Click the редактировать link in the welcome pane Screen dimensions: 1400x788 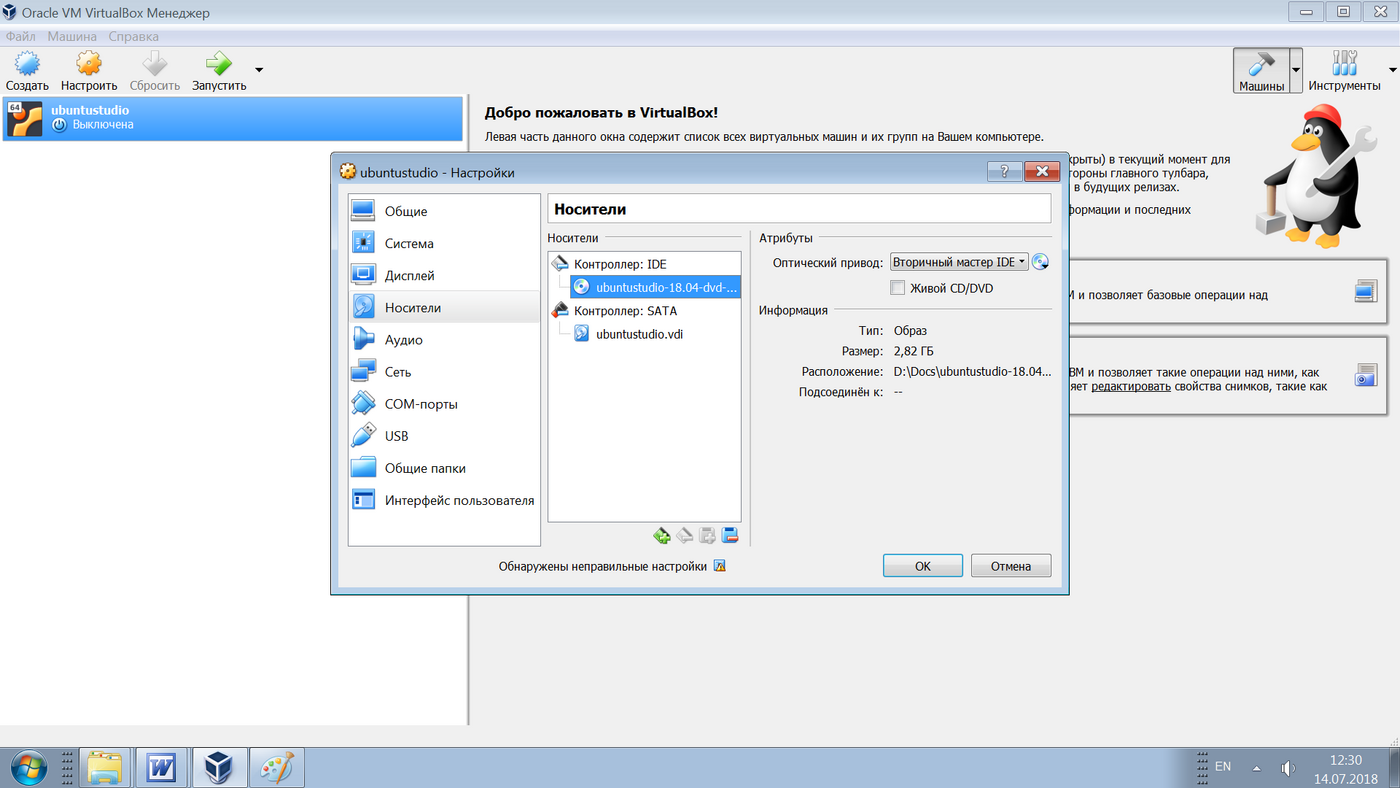pyautogui.click(x=1131, y=386)
